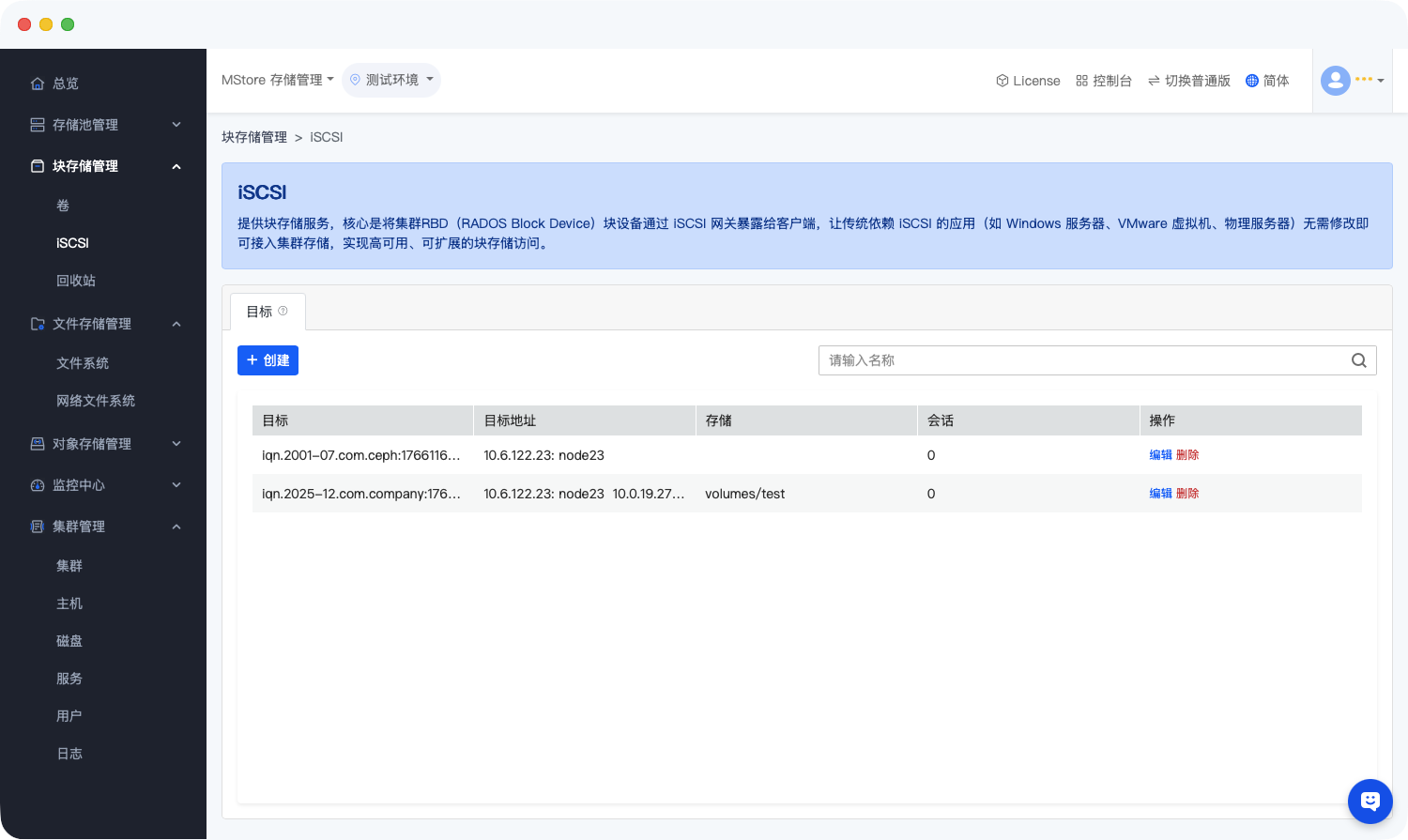Click the blue 创建 button

[268, 360]
